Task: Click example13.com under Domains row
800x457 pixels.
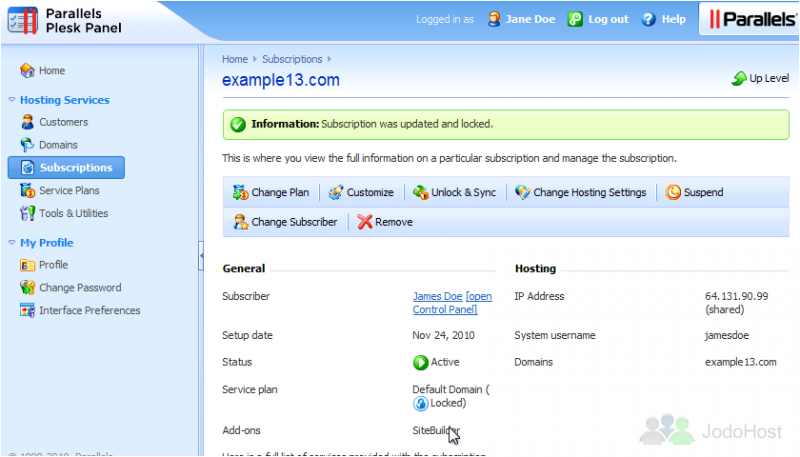Action: (741, 362)
